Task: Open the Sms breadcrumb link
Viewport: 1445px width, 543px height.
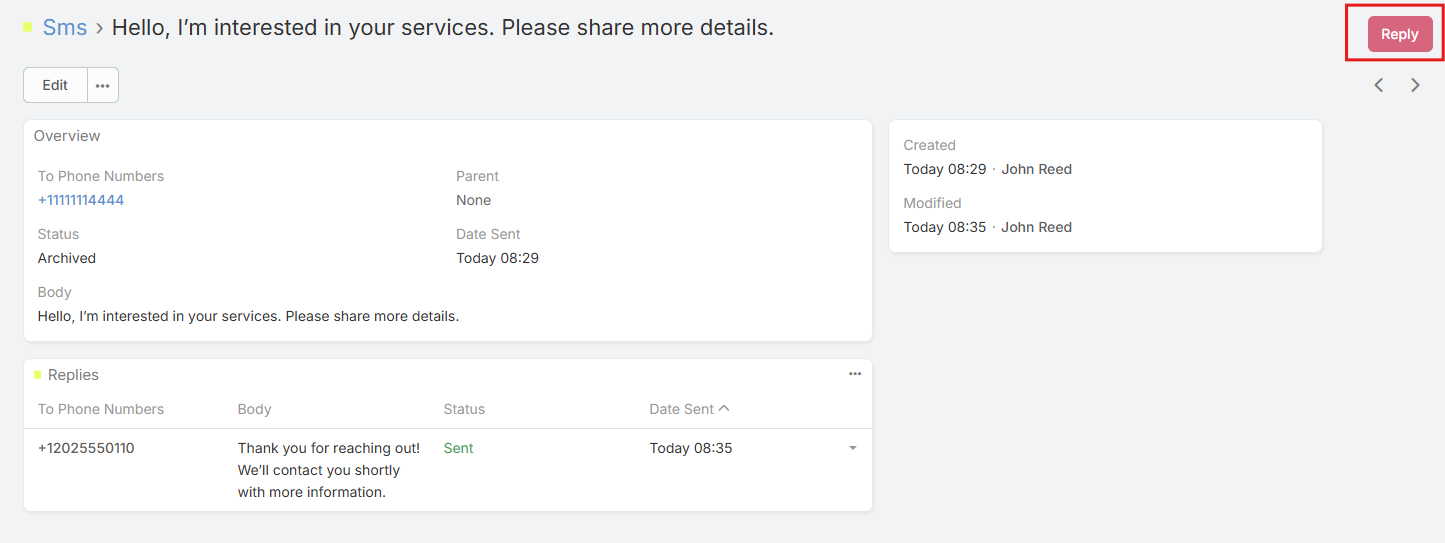Action: (x=65, y=28)
